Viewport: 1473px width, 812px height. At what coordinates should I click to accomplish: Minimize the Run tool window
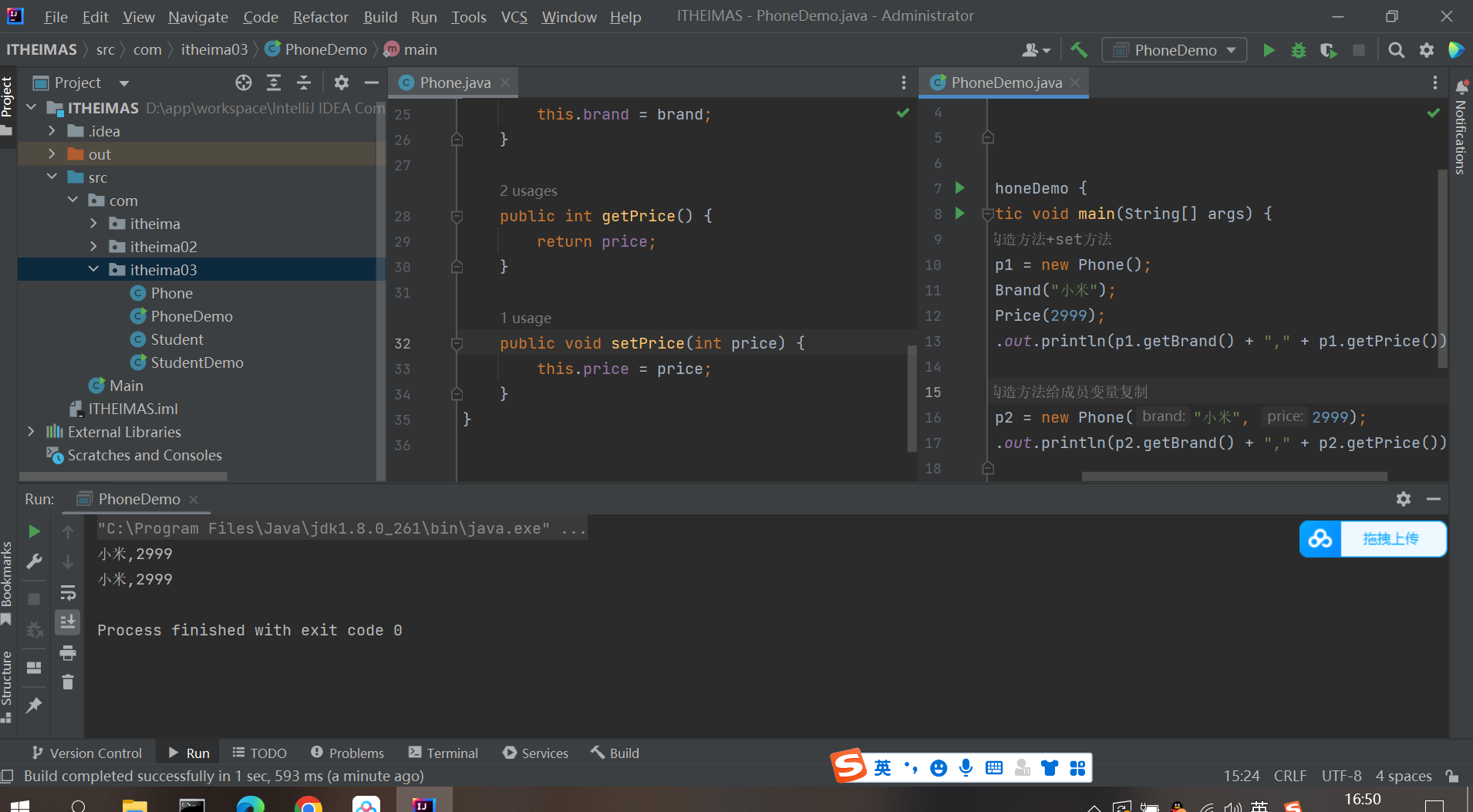point(1434,499)
